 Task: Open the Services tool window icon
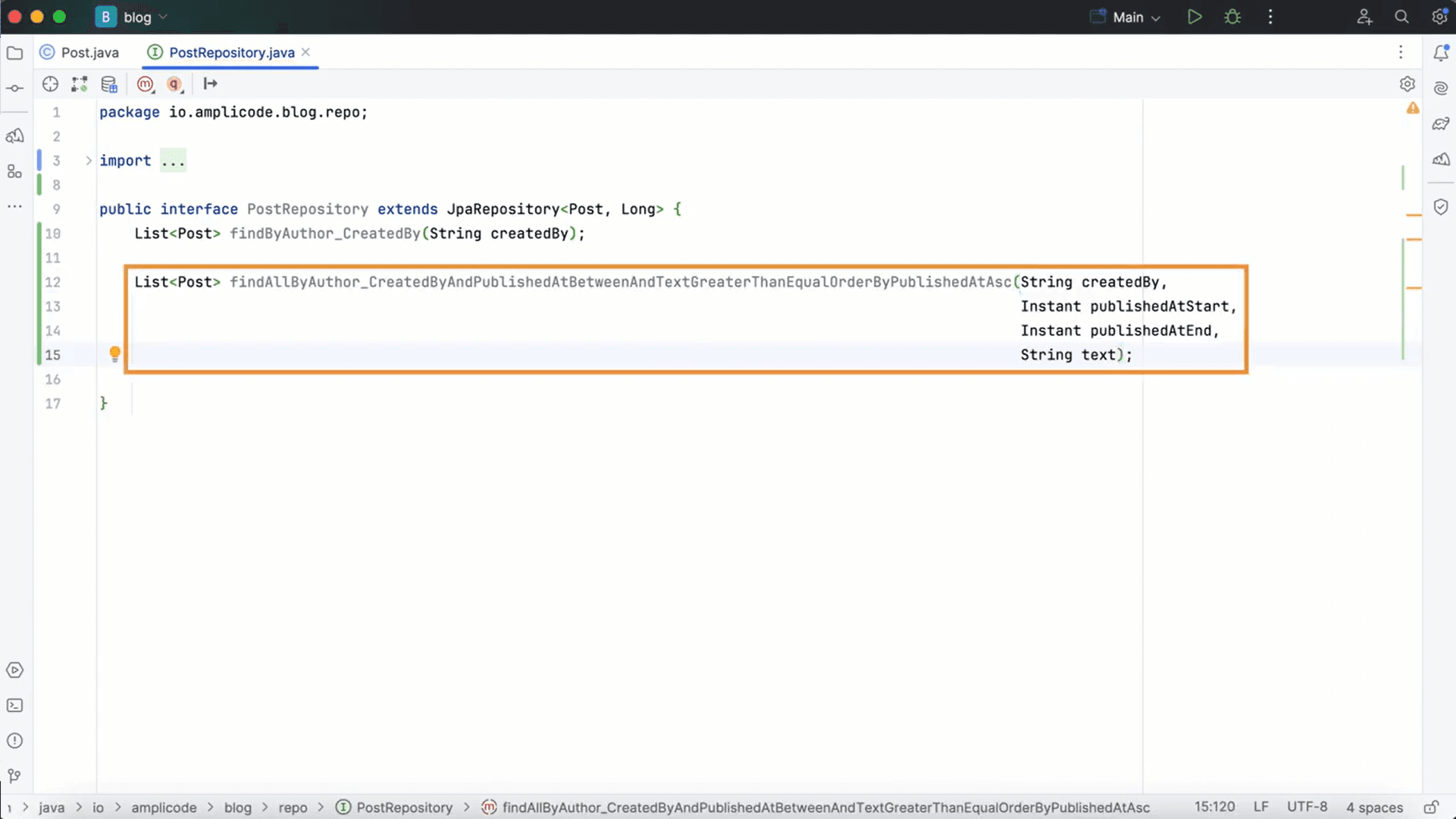pyautogui.click(x=14, y=670)
